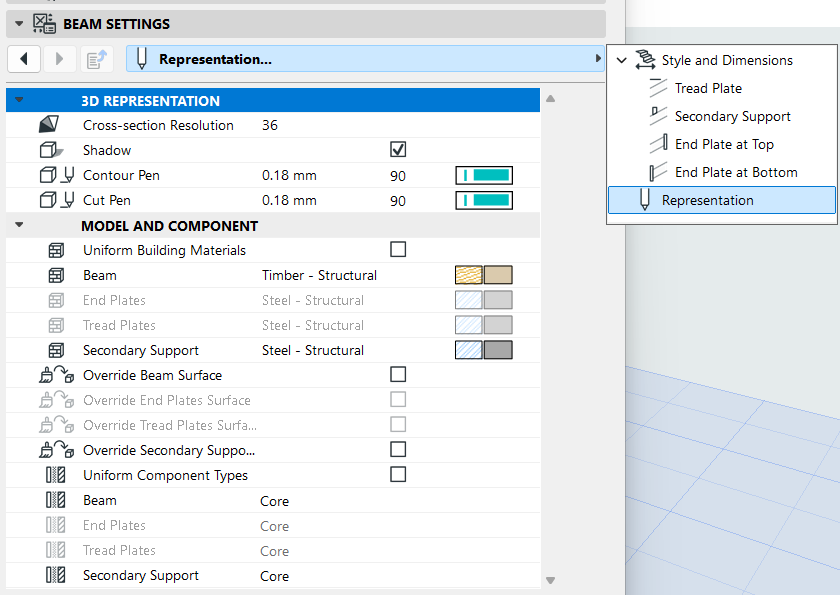Select Tread Plate page
The image size is (840, 595).
pos(708,88)
